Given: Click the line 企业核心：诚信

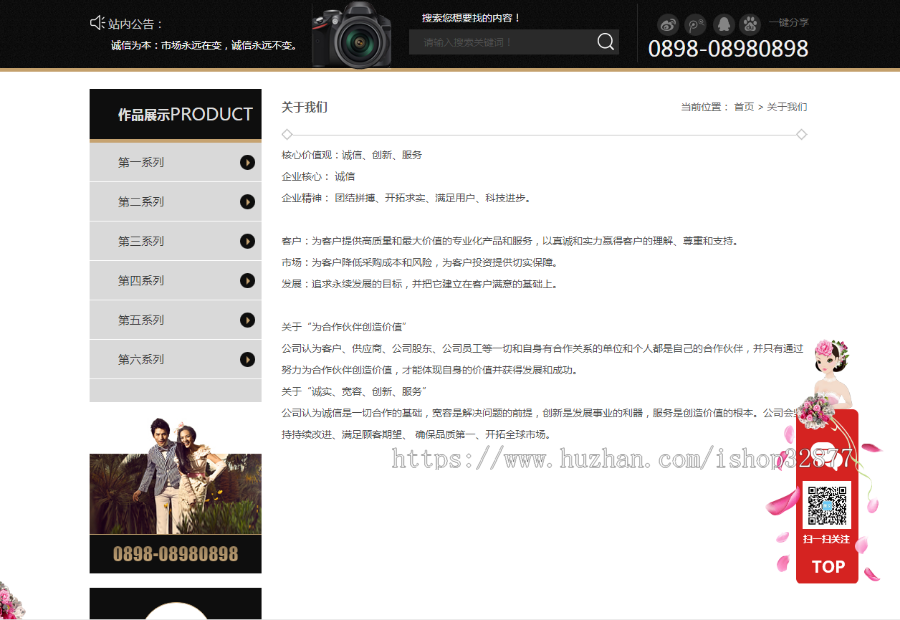Looking at the screenshot, I should click(x=318, y=176).
